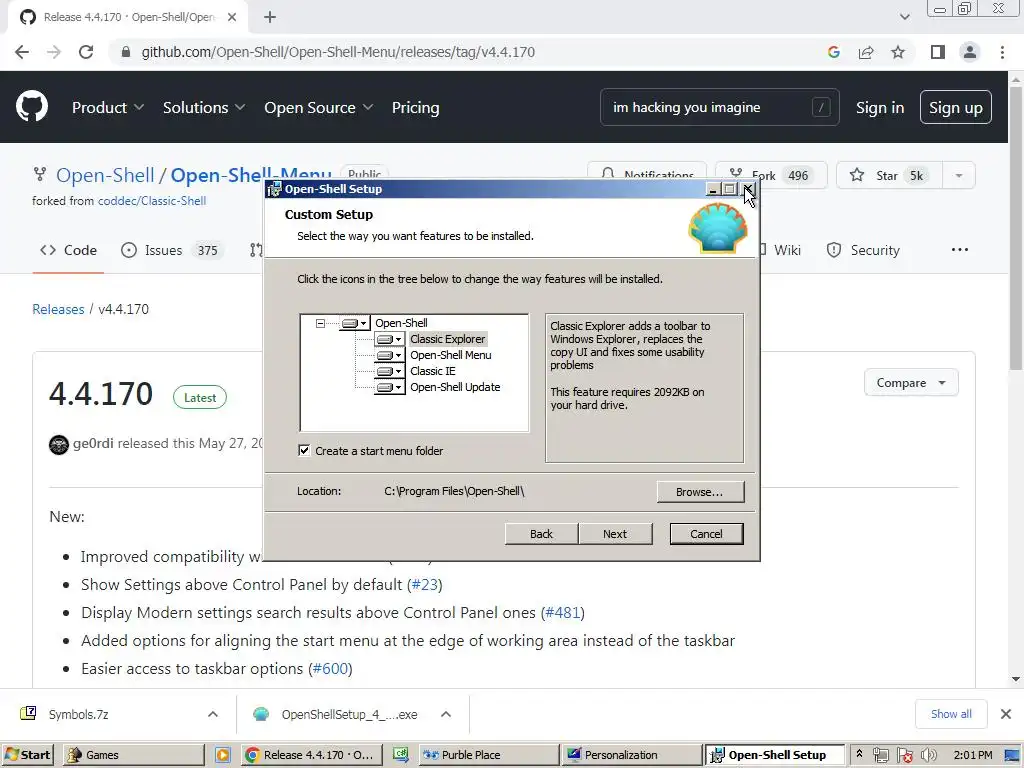Open the Windows Start button

click(x=27, y=755)
